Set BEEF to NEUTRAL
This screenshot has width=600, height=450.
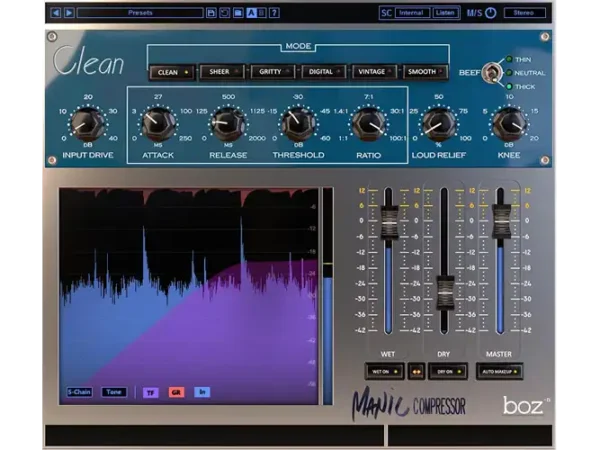525,73
